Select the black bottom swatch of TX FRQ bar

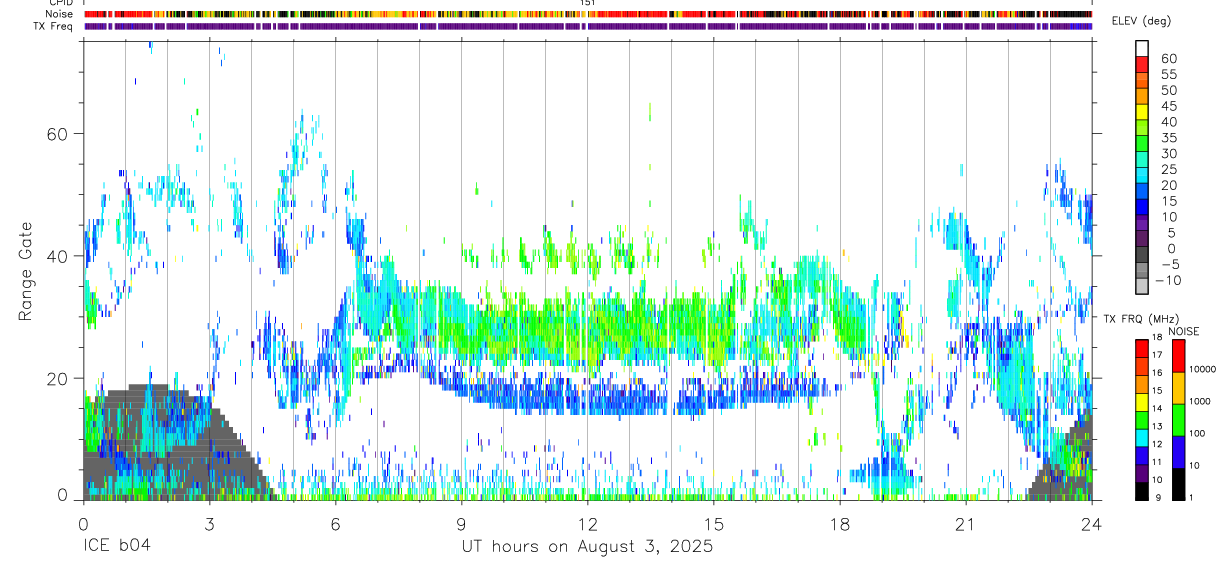point(1141,491)
